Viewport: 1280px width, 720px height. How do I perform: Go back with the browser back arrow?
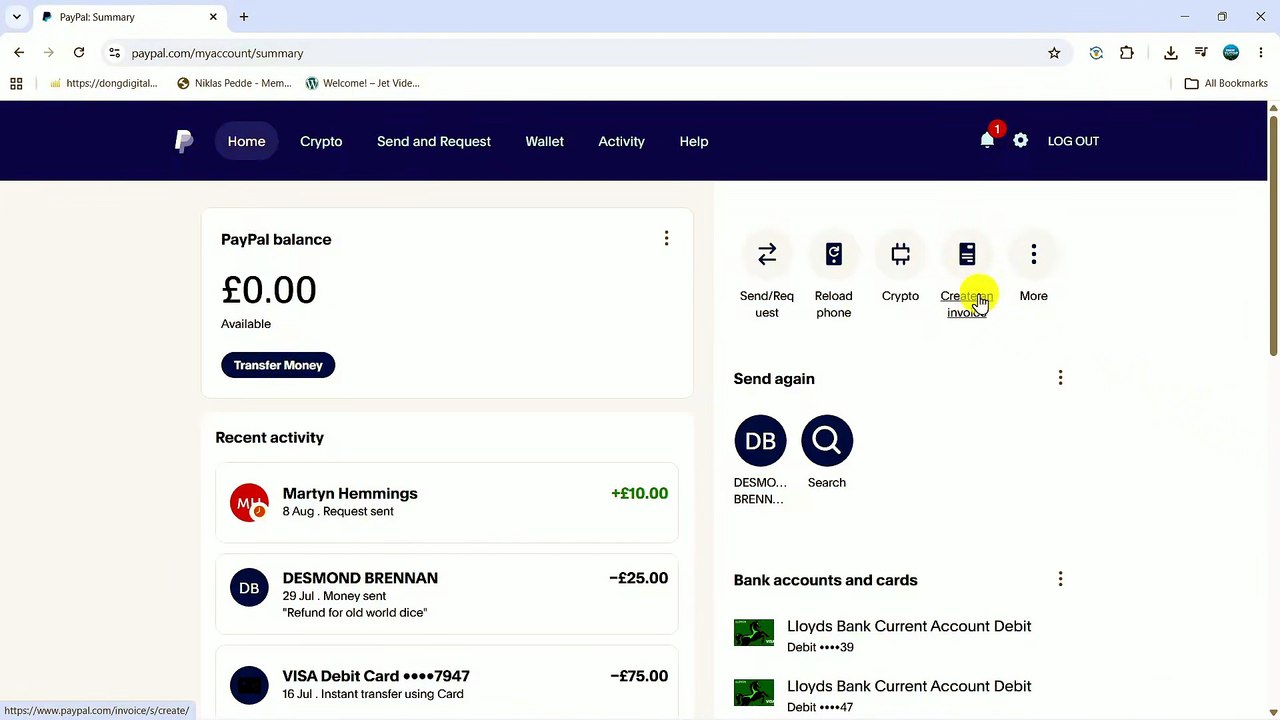[x=19, y=53]
